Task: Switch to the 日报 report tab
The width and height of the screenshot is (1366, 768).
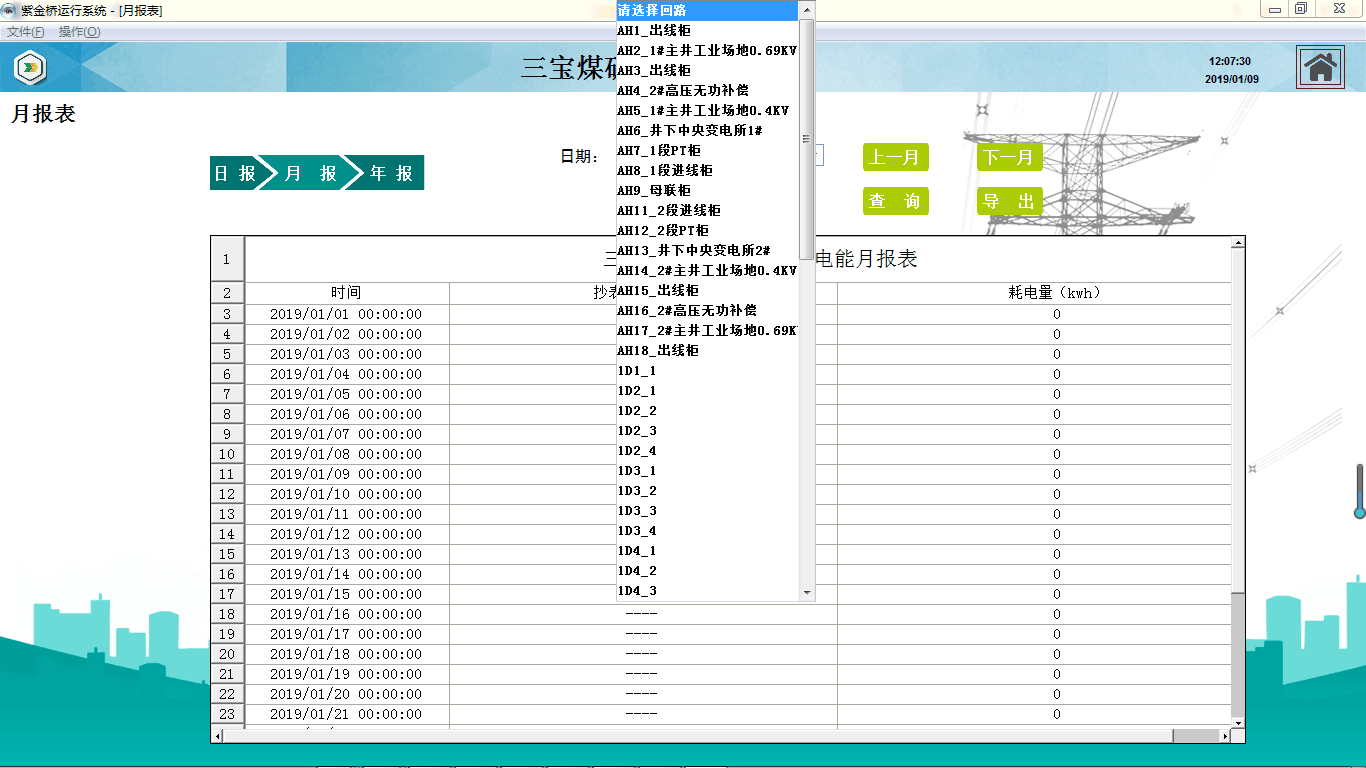Action: coord(234,173)
